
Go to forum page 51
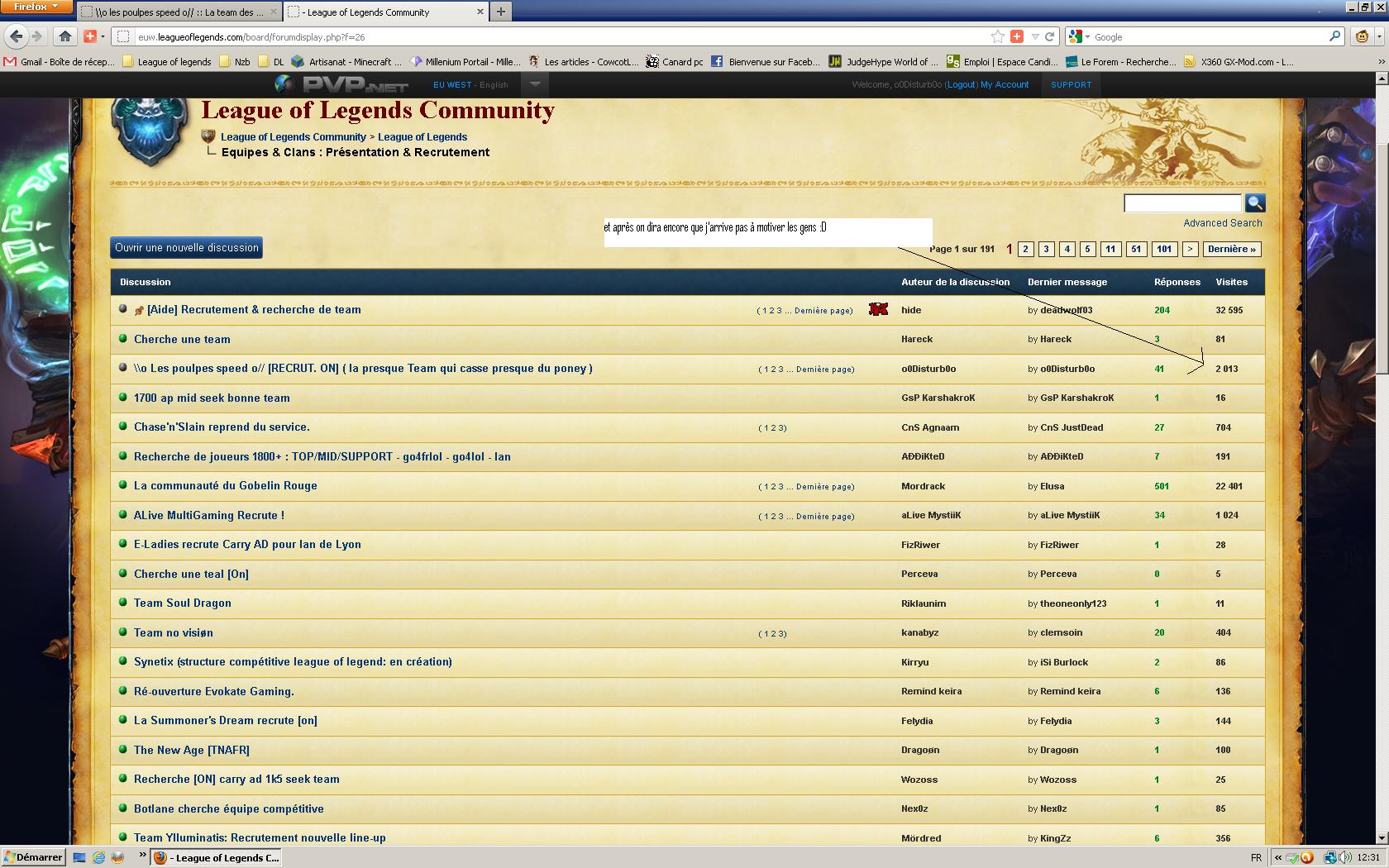1136,249
